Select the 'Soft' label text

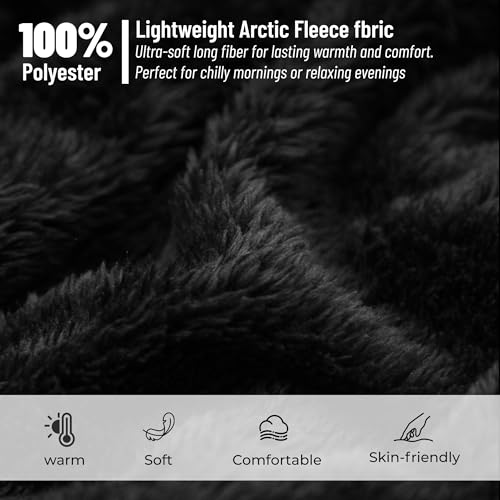[158, 460]
